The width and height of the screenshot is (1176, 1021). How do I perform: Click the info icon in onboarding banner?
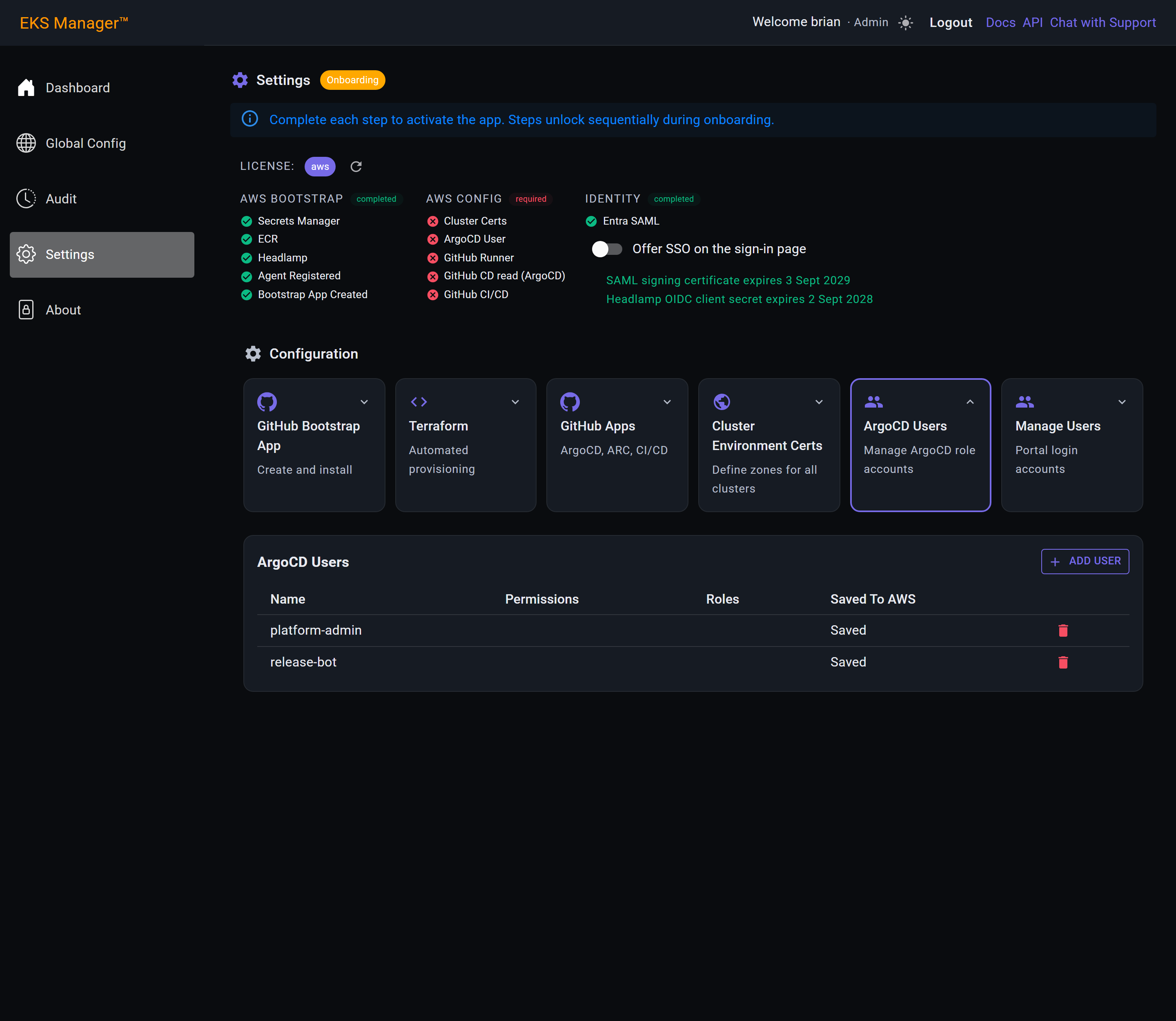250,119
